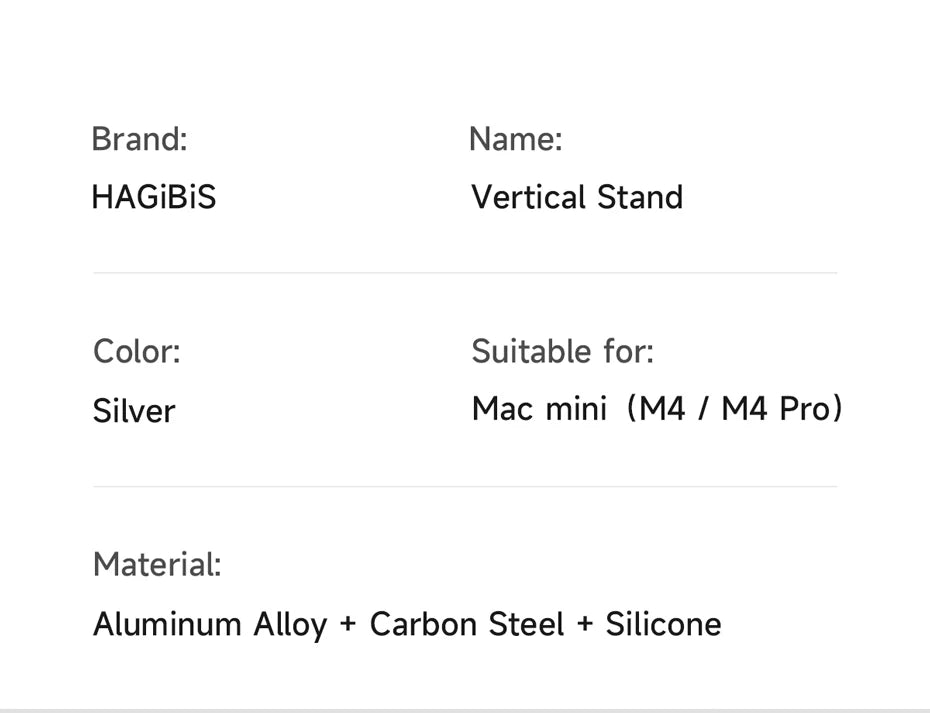Select the Carbon Steel text
This screenshot has width=930, height=713.
tap(467, 624)
